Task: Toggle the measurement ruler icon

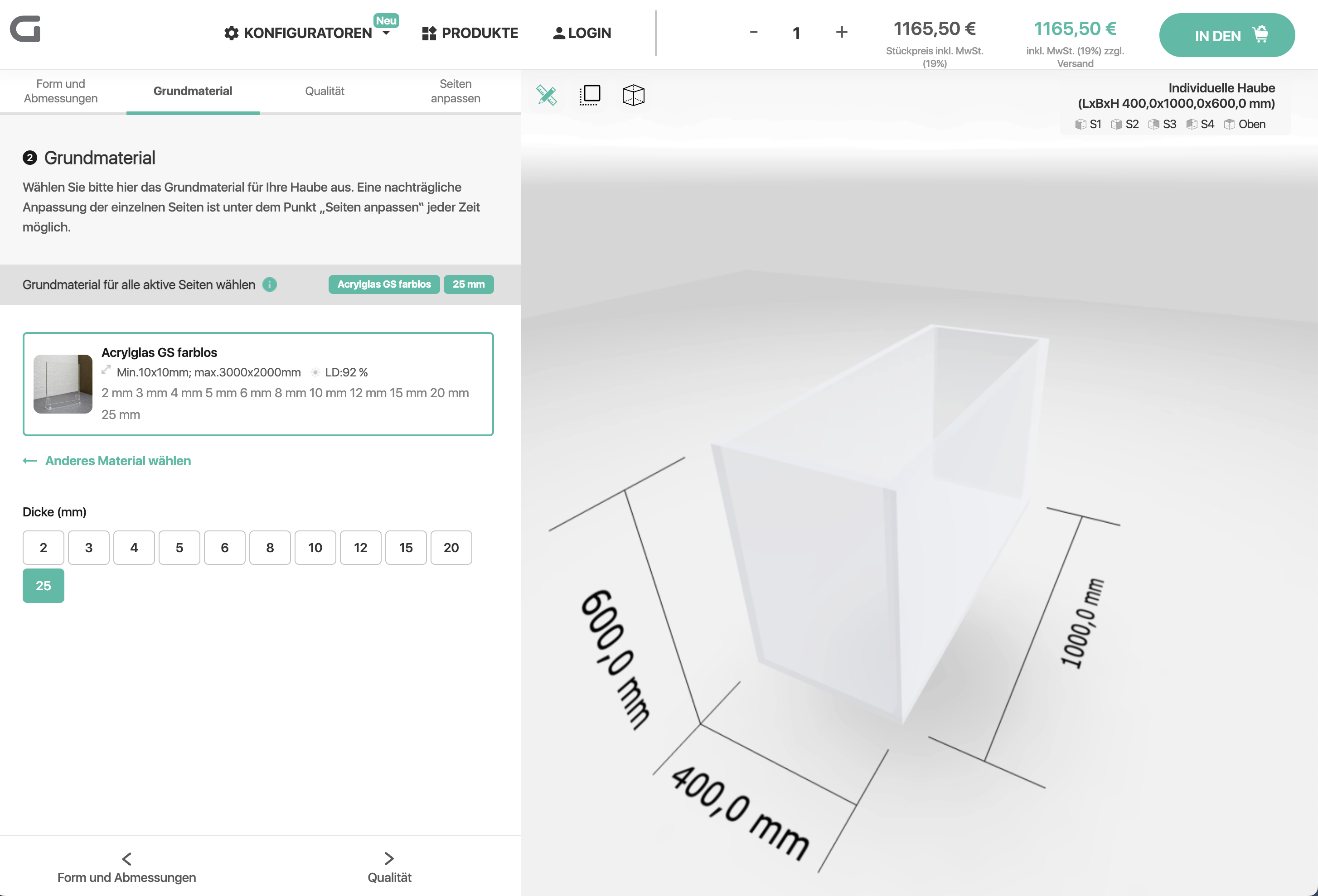Action: tap(546, 95)
